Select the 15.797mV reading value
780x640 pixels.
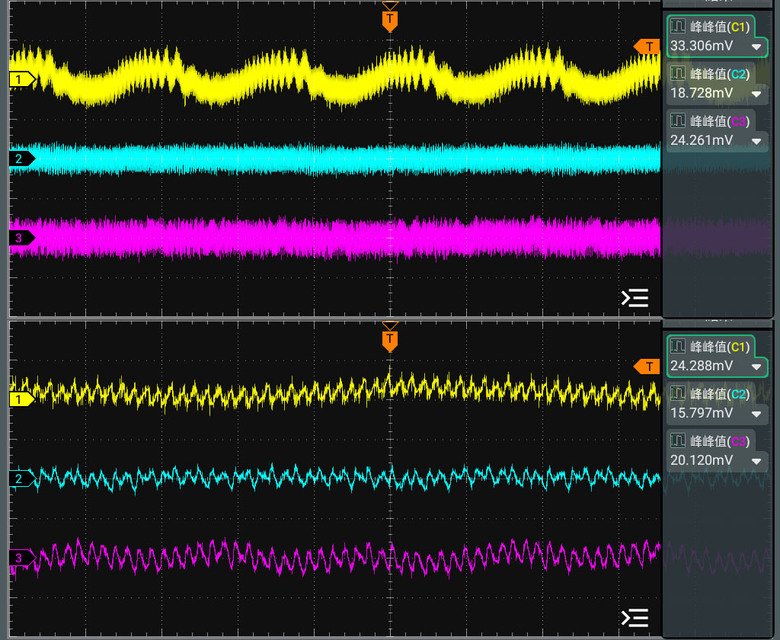tap(701, 413)
